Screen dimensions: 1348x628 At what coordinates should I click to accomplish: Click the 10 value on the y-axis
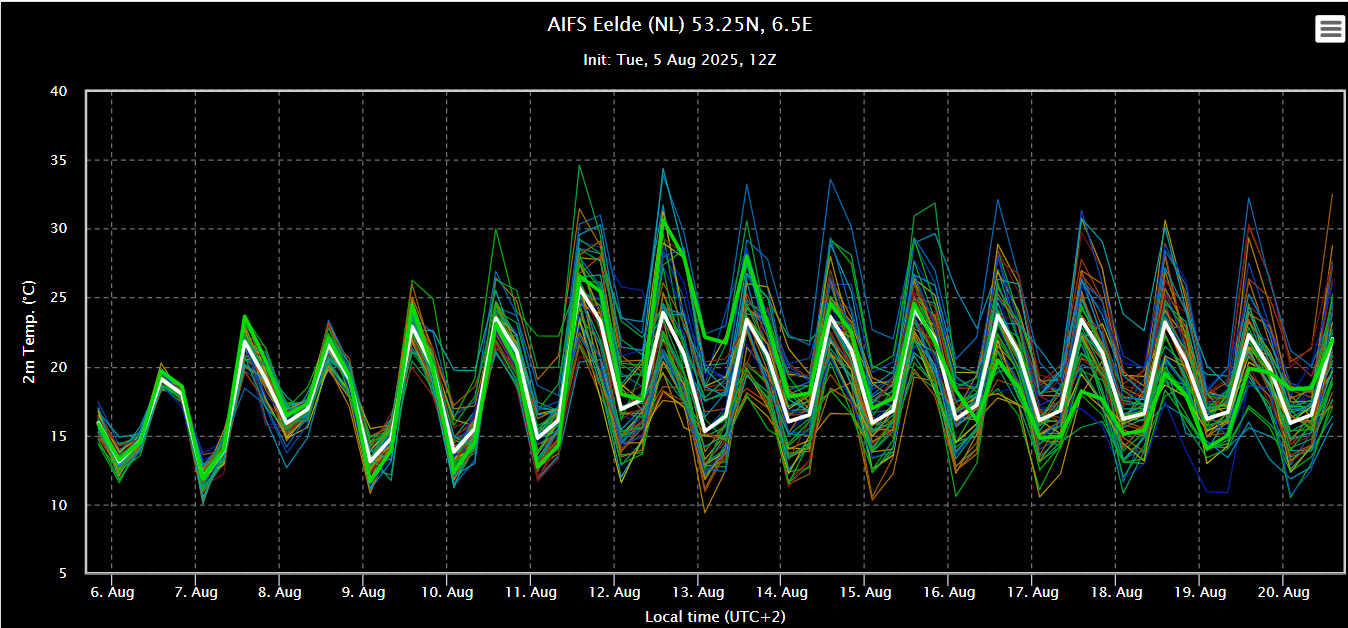(x=58, y=505)
